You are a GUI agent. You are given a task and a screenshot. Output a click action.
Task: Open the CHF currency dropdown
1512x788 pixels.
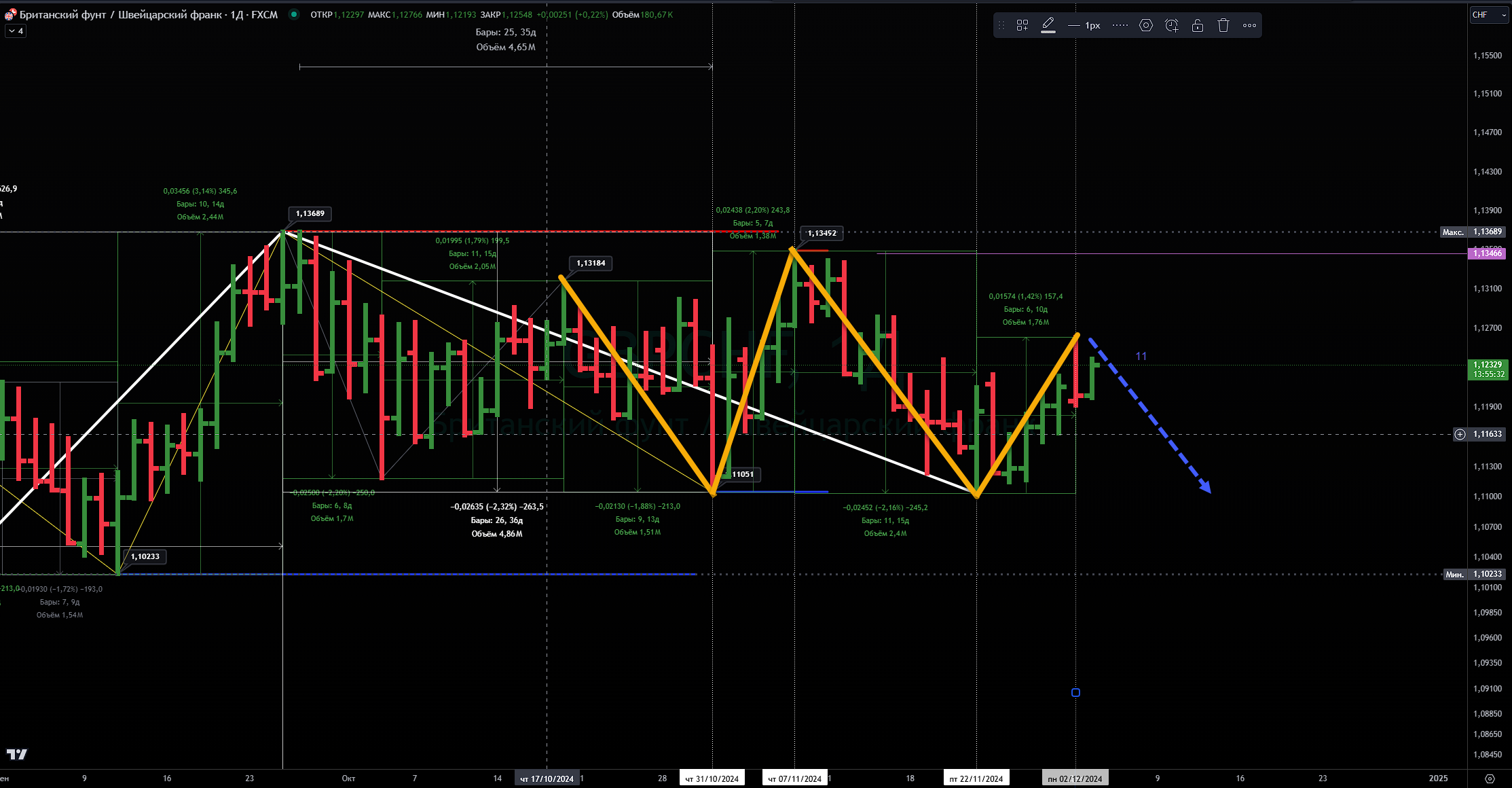(1489, 14)
